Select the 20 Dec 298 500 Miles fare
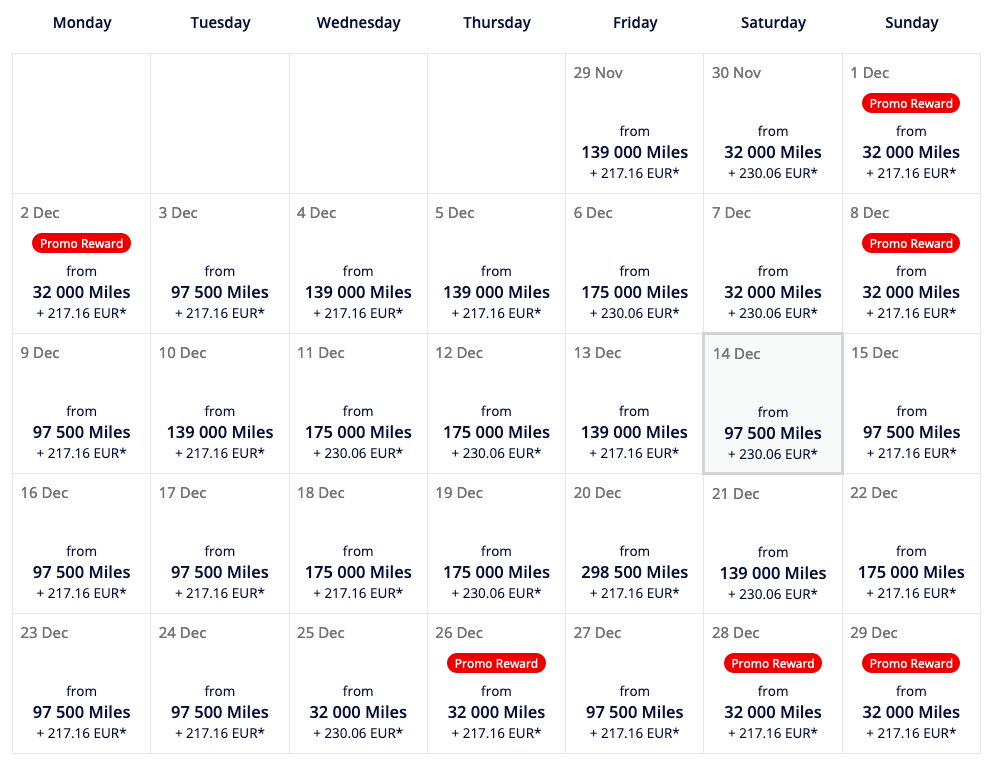 (x=635, y=572)
